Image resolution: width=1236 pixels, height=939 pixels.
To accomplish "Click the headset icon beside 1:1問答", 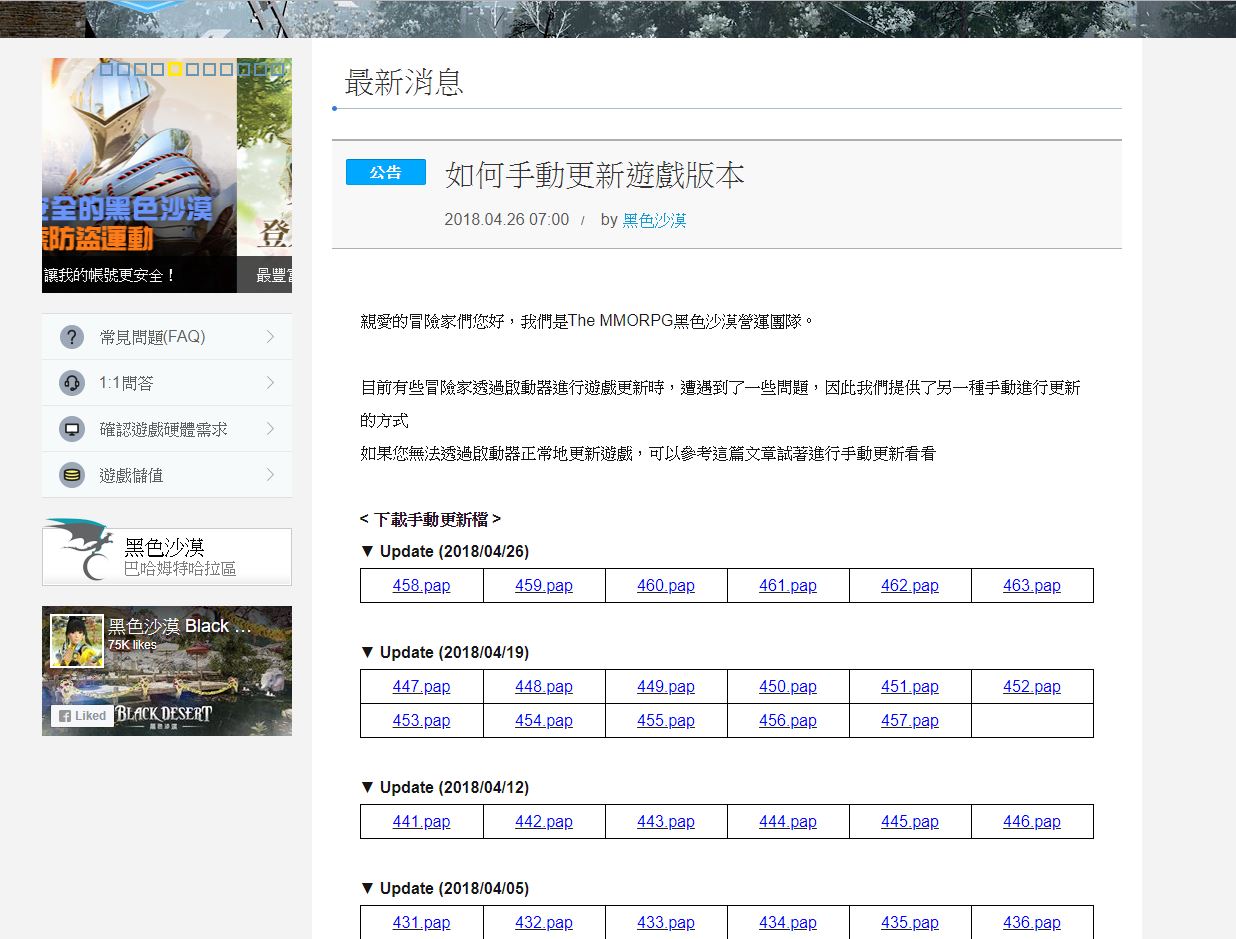I will click(72, 383).
